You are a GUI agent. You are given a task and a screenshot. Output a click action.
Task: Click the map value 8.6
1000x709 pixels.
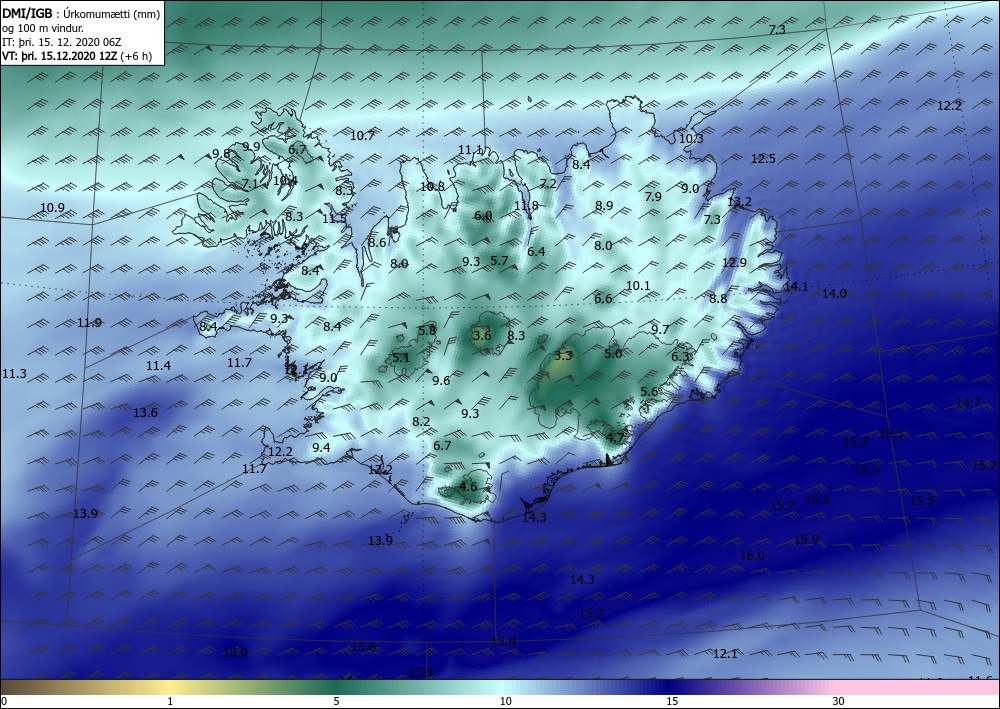click(x=377, y=242)
